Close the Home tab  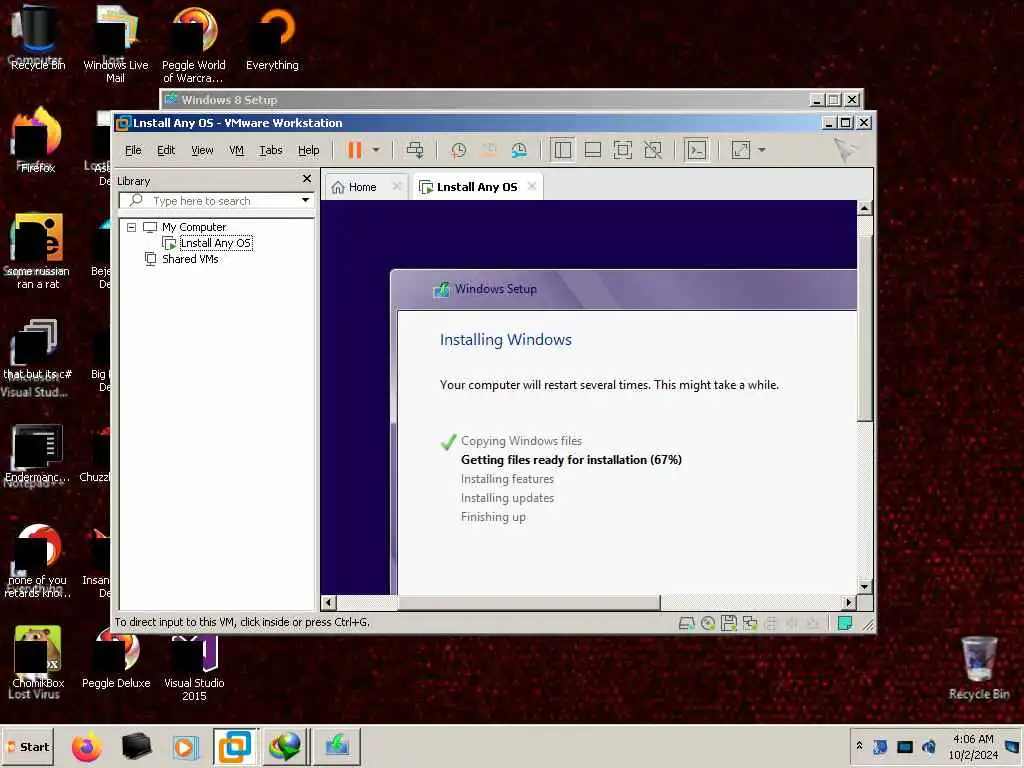396,187
